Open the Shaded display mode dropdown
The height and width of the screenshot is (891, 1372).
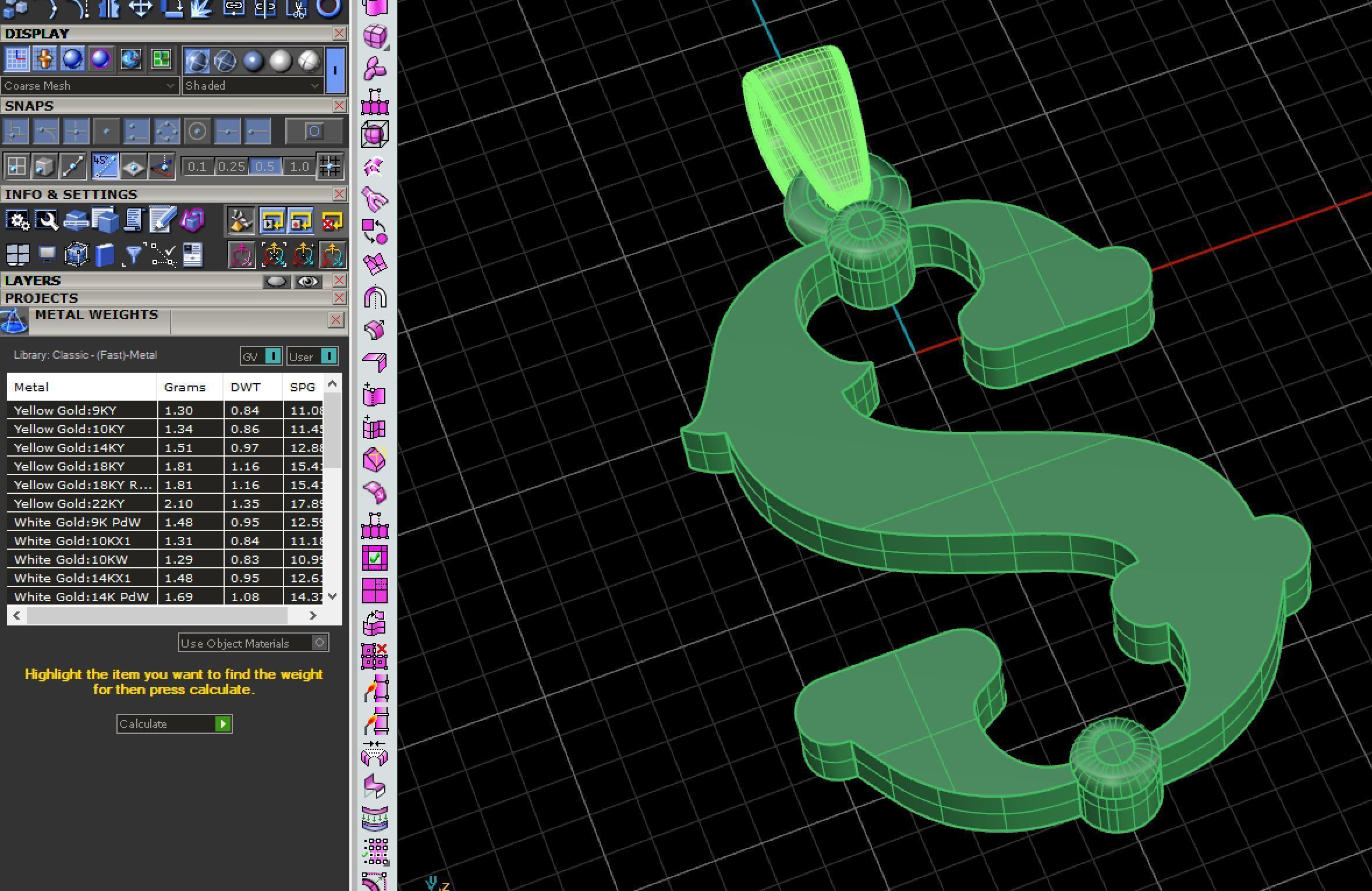pyautogui.click(x=252, y=86)
